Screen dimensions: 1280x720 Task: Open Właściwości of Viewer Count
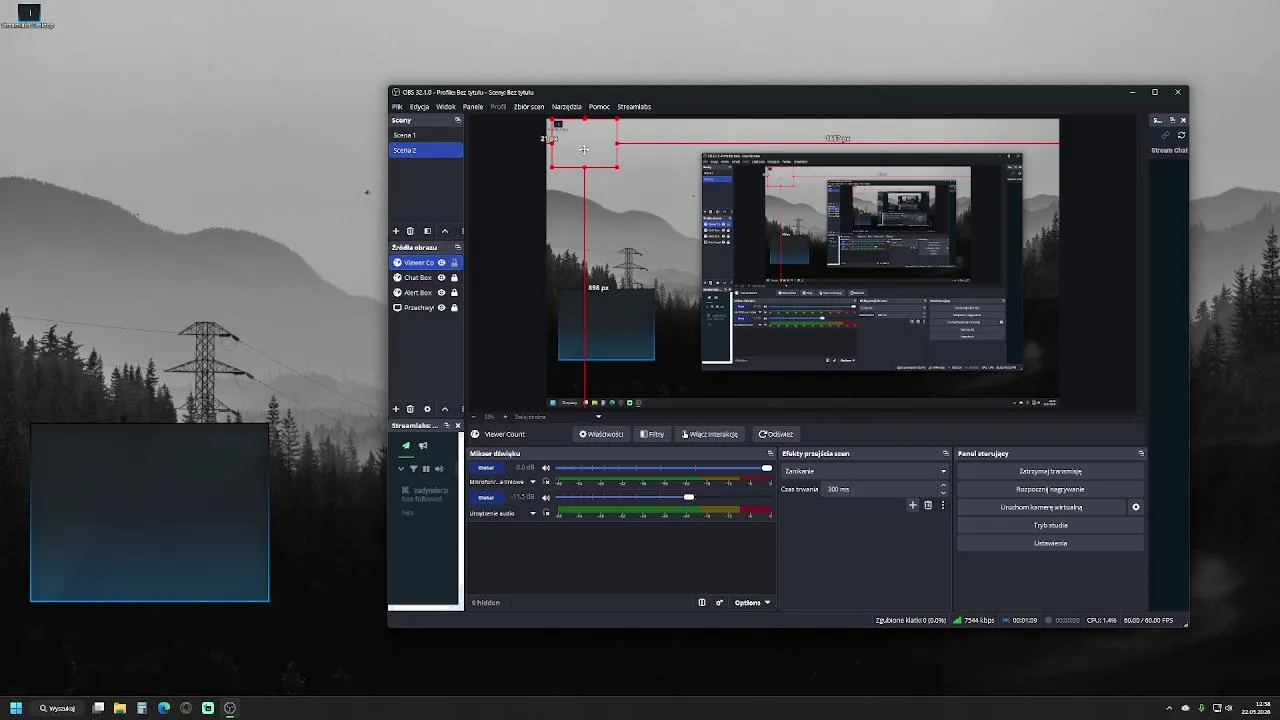click(x=601, y=434)
